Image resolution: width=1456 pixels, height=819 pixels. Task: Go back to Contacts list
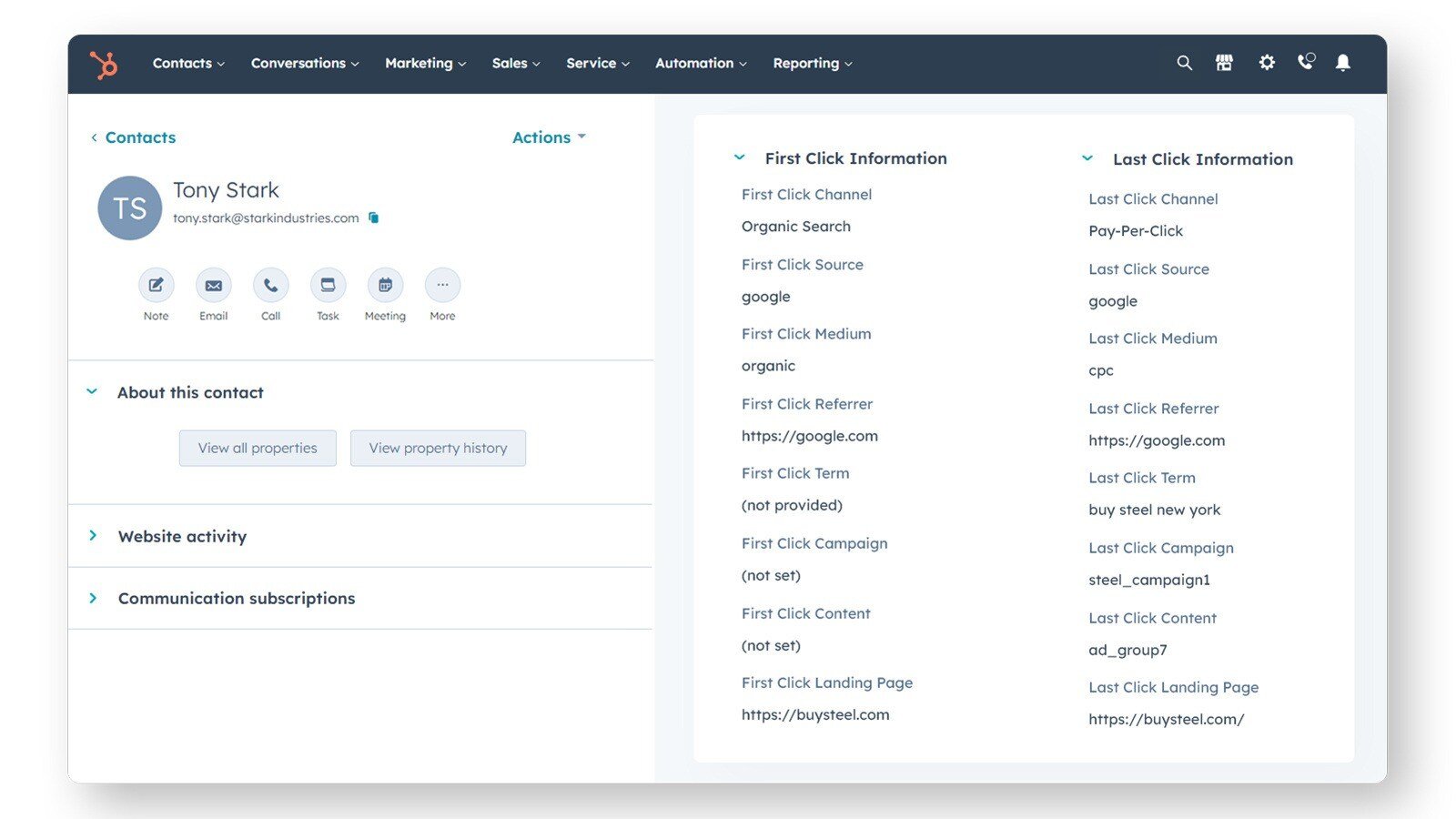point(133,137)
